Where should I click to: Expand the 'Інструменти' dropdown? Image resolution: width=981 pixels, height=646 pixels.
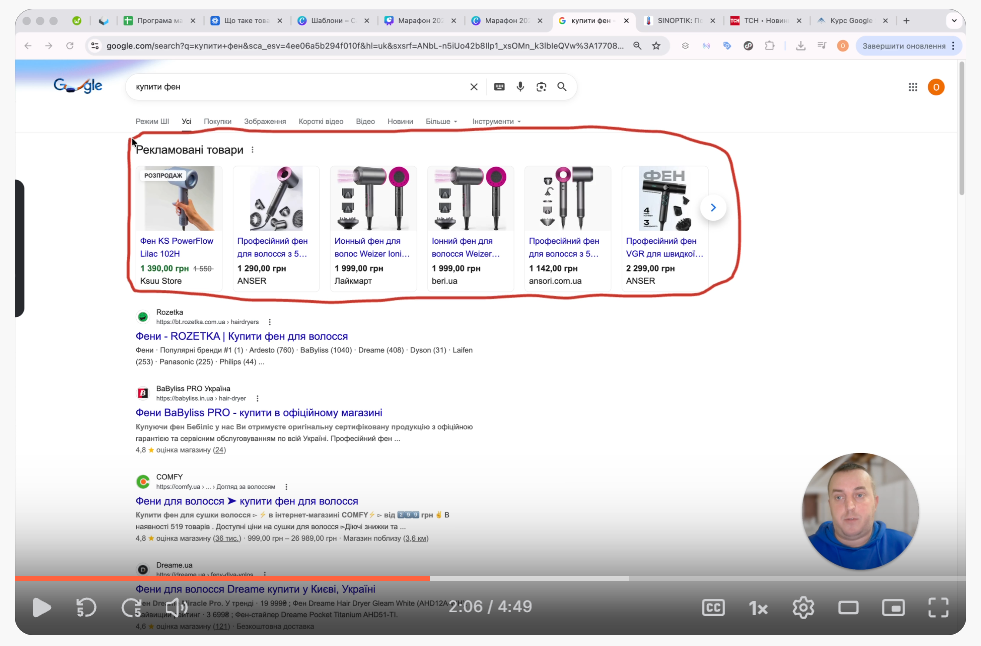tap(496, 121)
